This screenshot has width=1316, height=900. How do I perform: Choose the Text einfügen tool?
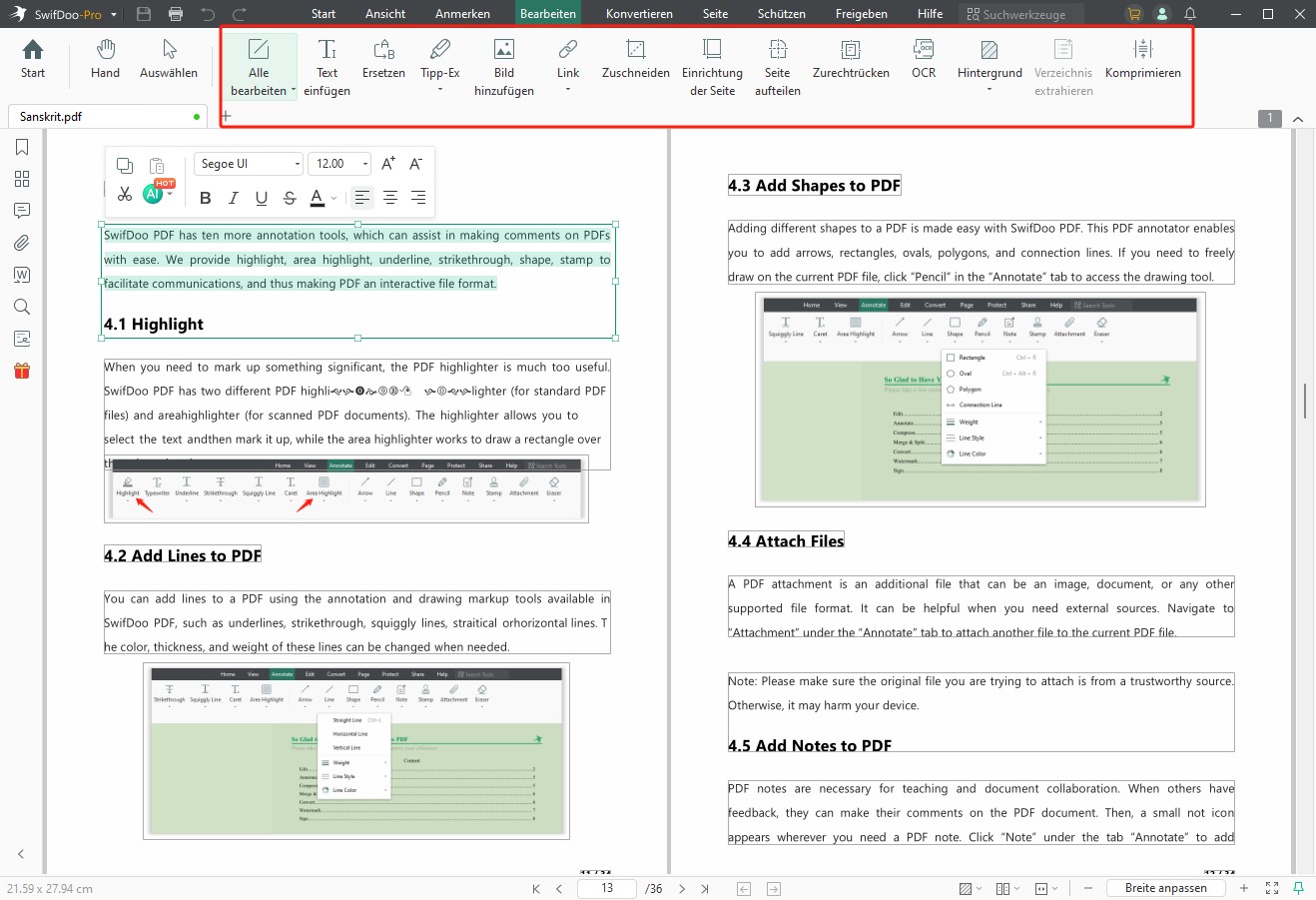pos(327,68)
